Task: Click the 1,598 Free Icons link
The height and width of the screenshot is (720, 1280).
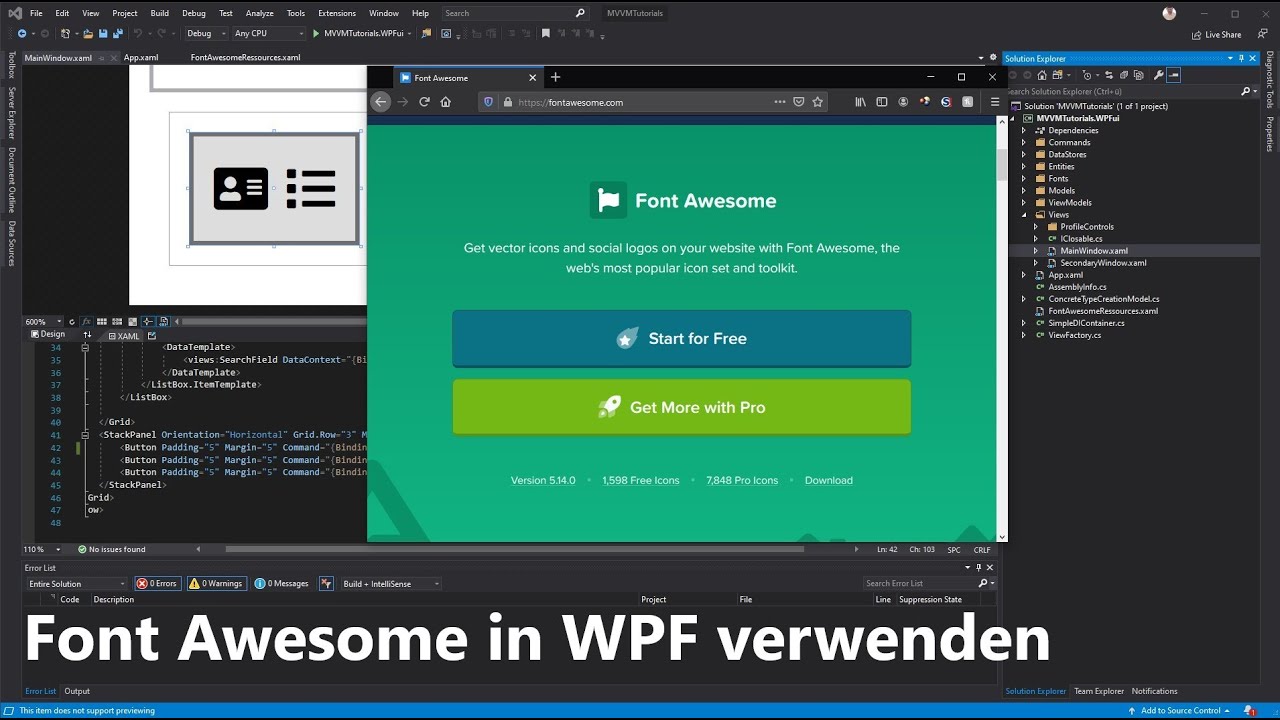Action: coord(641,480)
